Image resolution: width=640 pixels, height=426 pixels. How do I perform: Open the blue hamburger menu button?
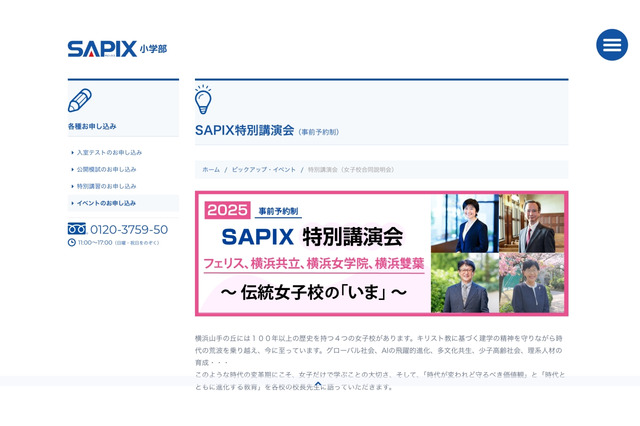click(612, 45)
